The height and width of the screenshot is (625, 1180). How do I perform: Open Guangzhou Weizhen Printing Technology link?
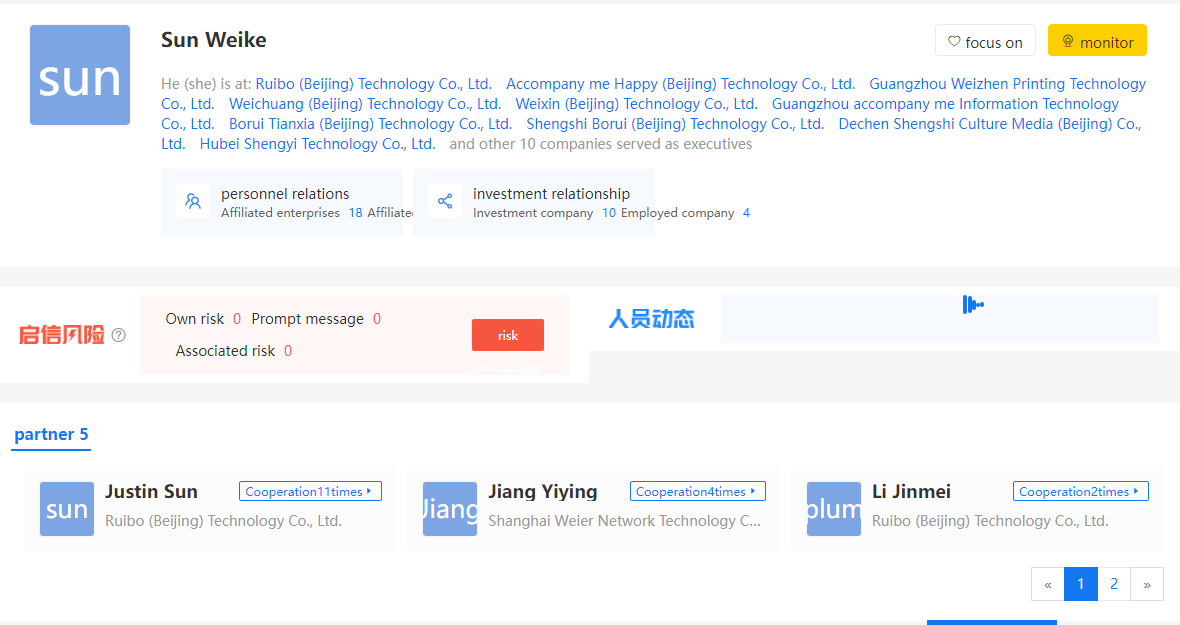[1008, 84]
